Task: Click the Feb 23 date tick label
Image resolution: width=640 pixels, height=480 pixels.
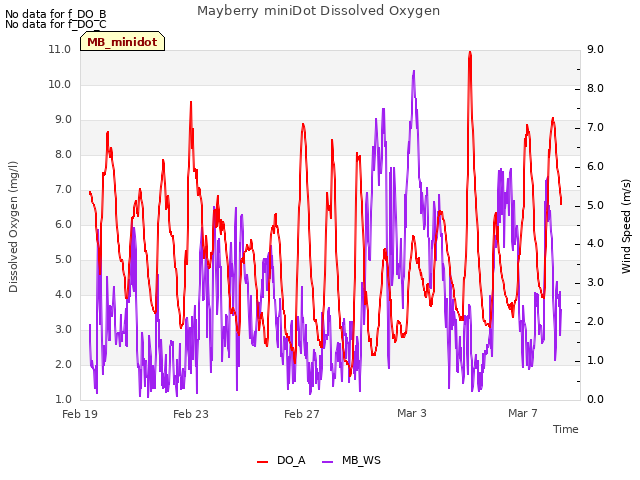Action: 191,414
